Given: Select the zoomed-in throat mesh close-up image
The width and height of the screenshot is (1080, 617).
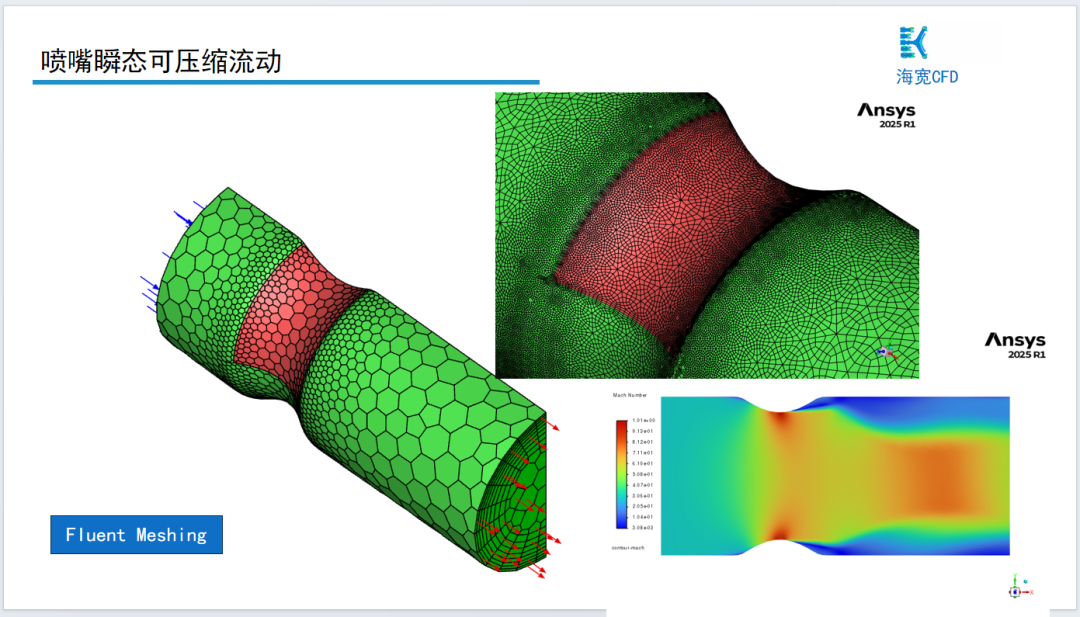Looking at the screenshot, I should click(707, 236).
